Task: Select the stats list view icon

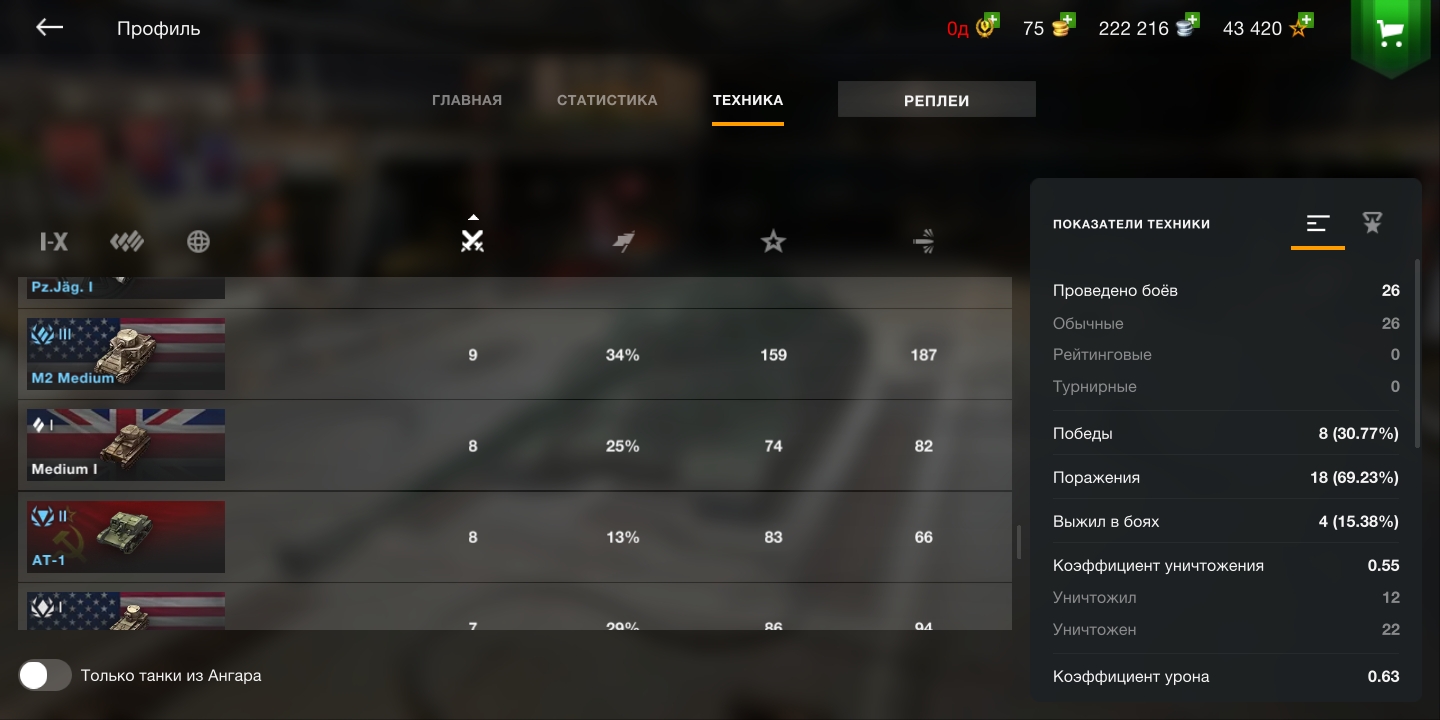Action: click(x=1318, y=223)
